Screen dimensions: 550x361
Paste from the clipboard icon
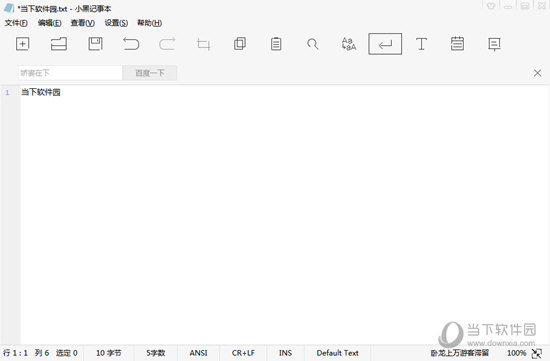click(276, 44)
